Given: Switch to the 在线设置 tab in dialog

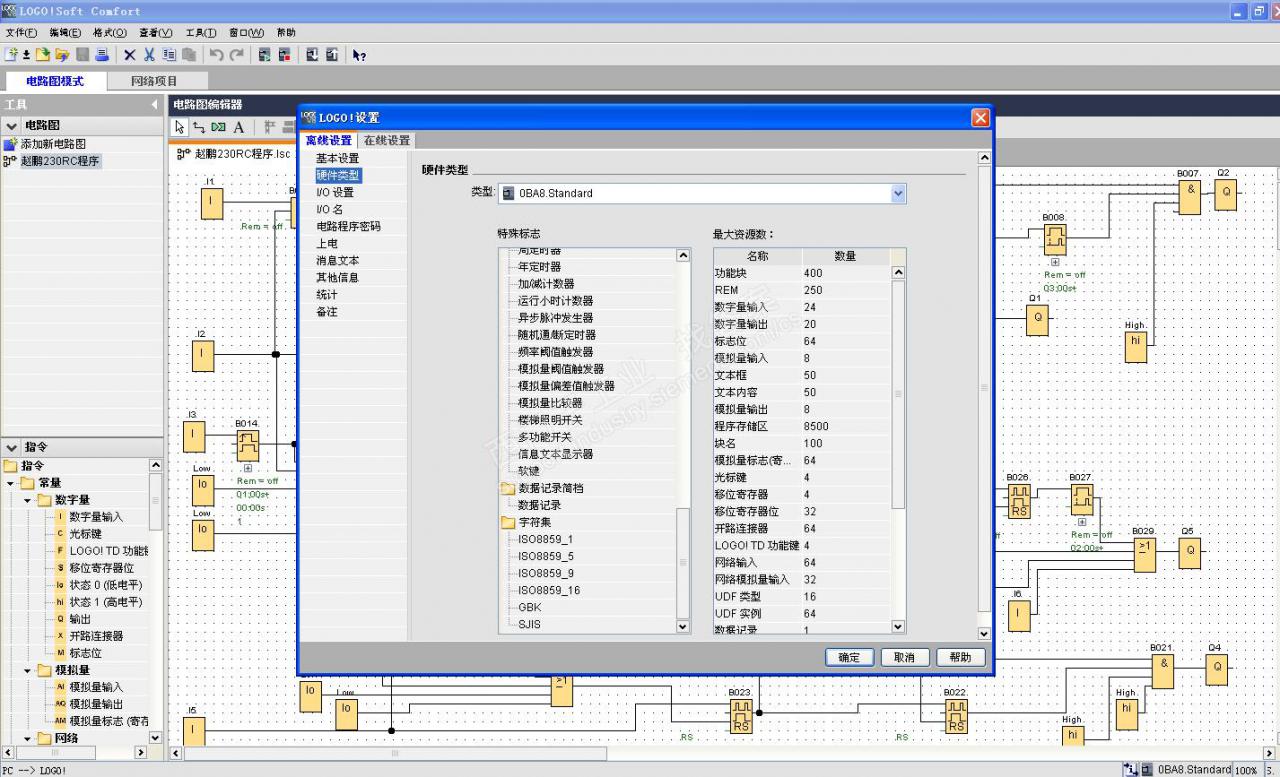Looking at the screenshot, I should pyautogui.click(x=386, y=140).
